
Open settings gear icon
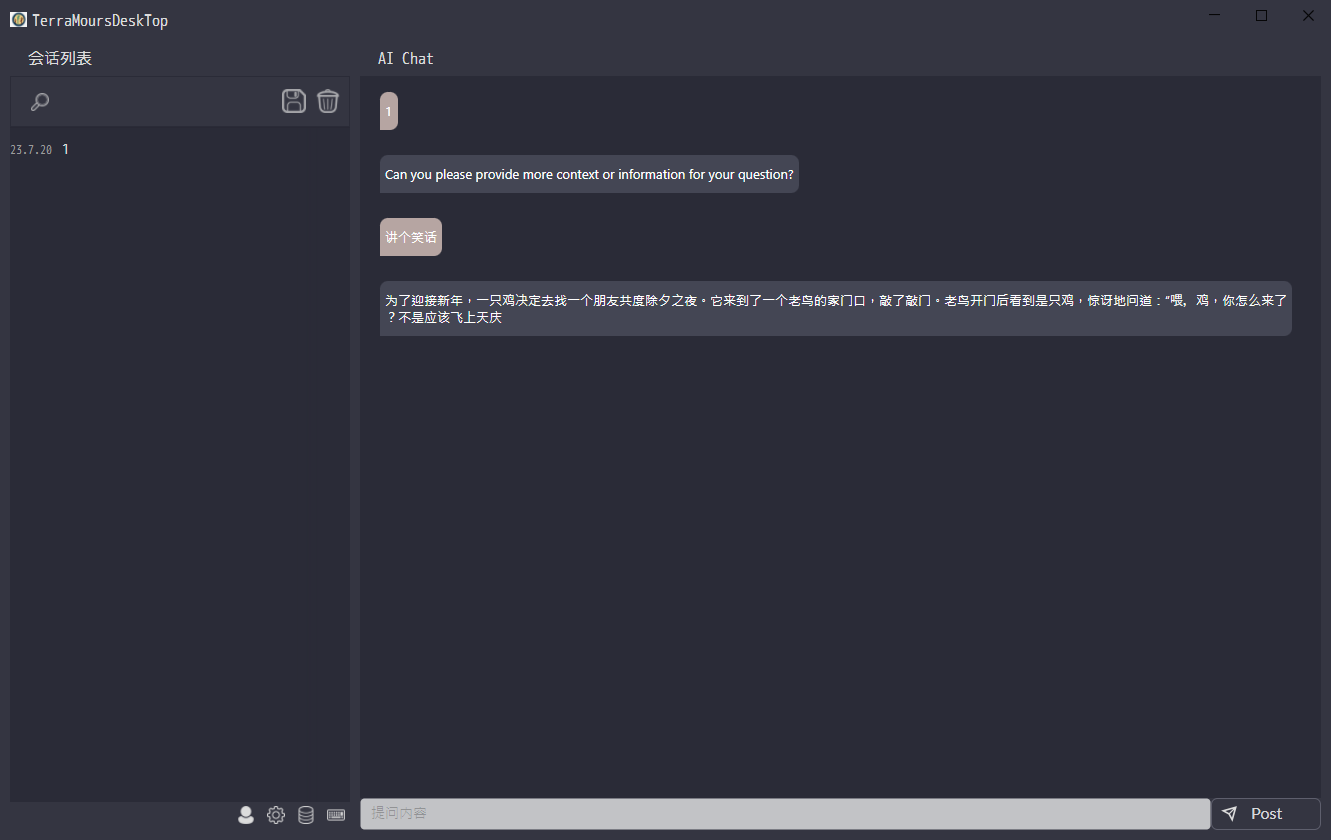tap(276, 815)
